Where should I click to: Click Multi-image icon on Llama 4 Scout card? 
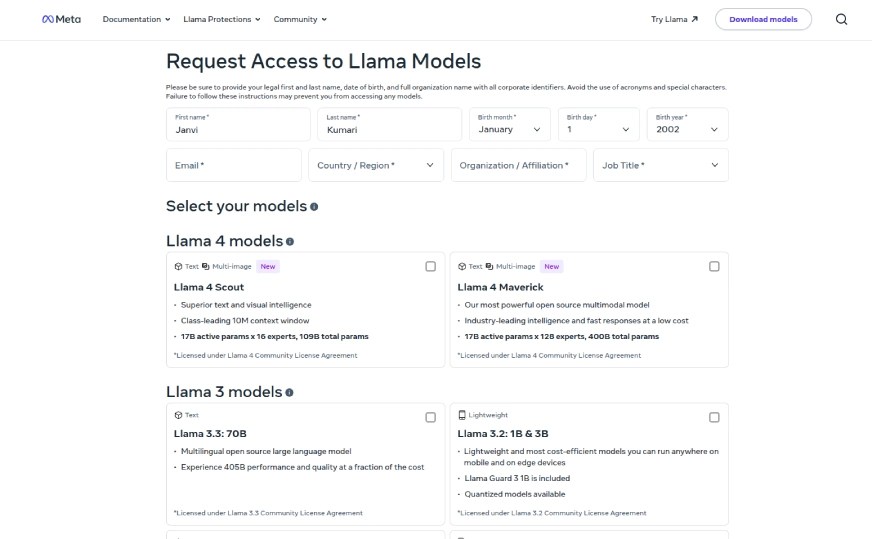(206, 266)
